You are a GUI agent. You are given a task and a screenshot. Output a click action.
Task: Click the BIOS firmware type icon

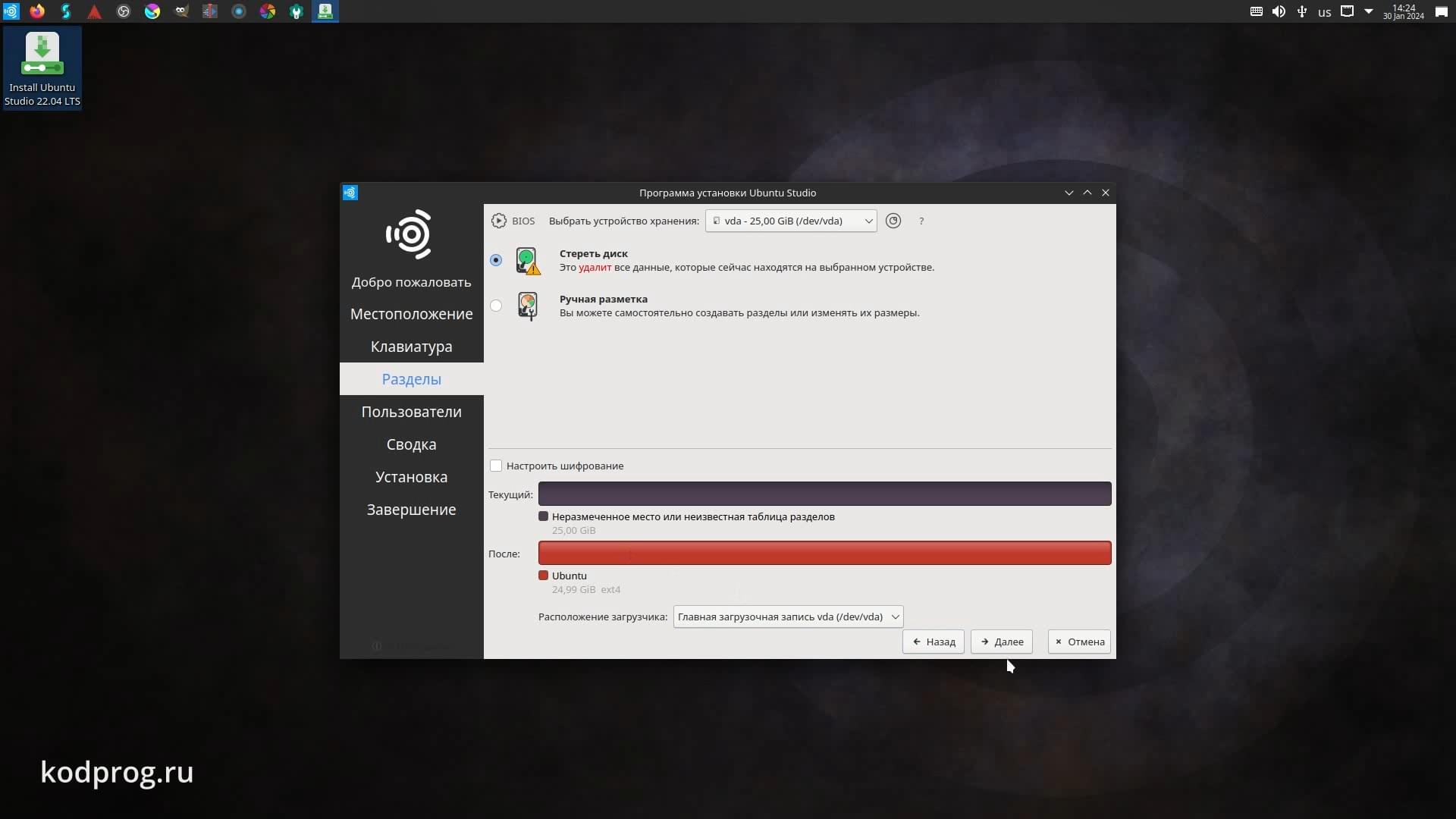[x=498, y=221]
